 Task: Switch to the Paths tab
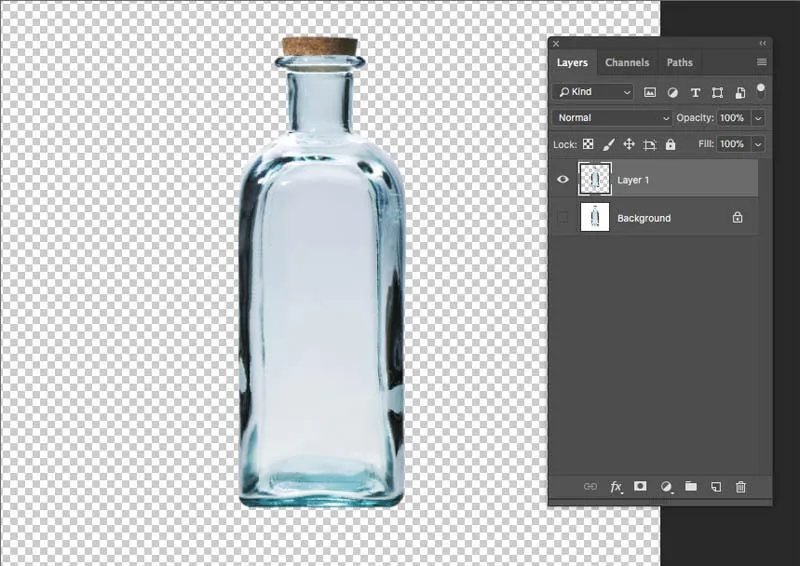pyautogui.click(x=680, y=63)
